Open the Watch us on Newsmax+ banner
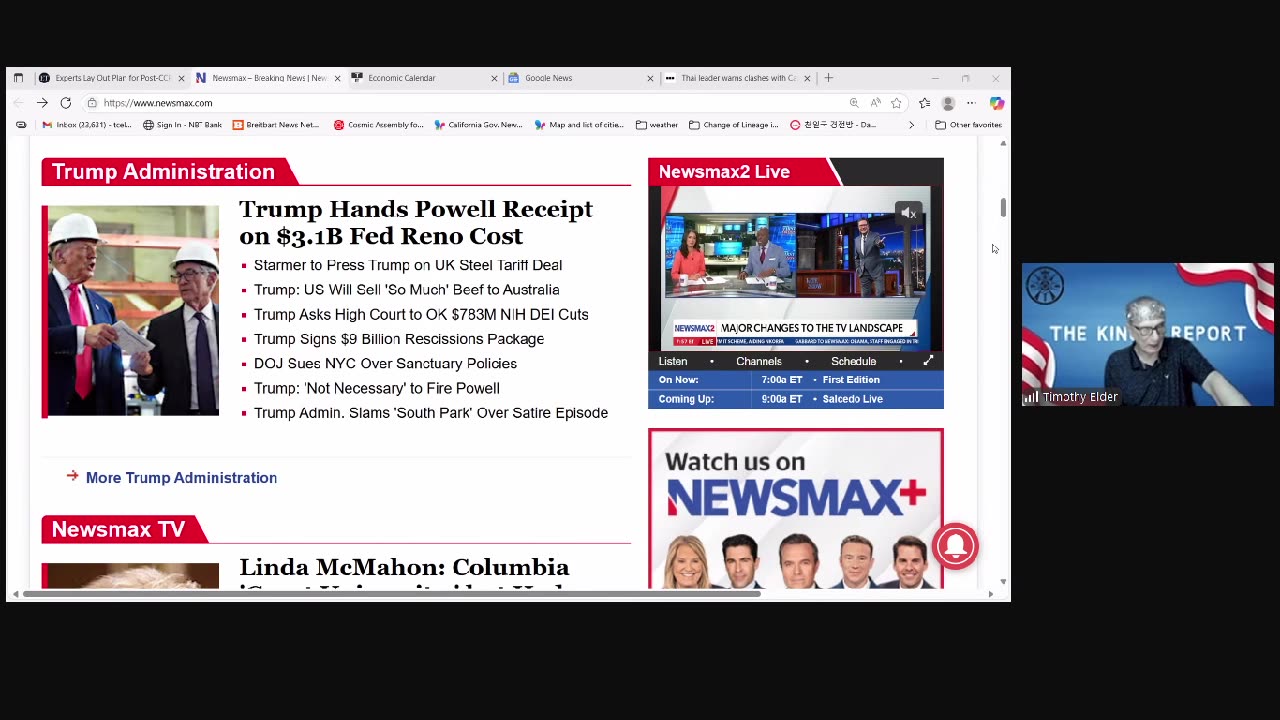This screenshot has width=1280, height=720. point(796,509)
